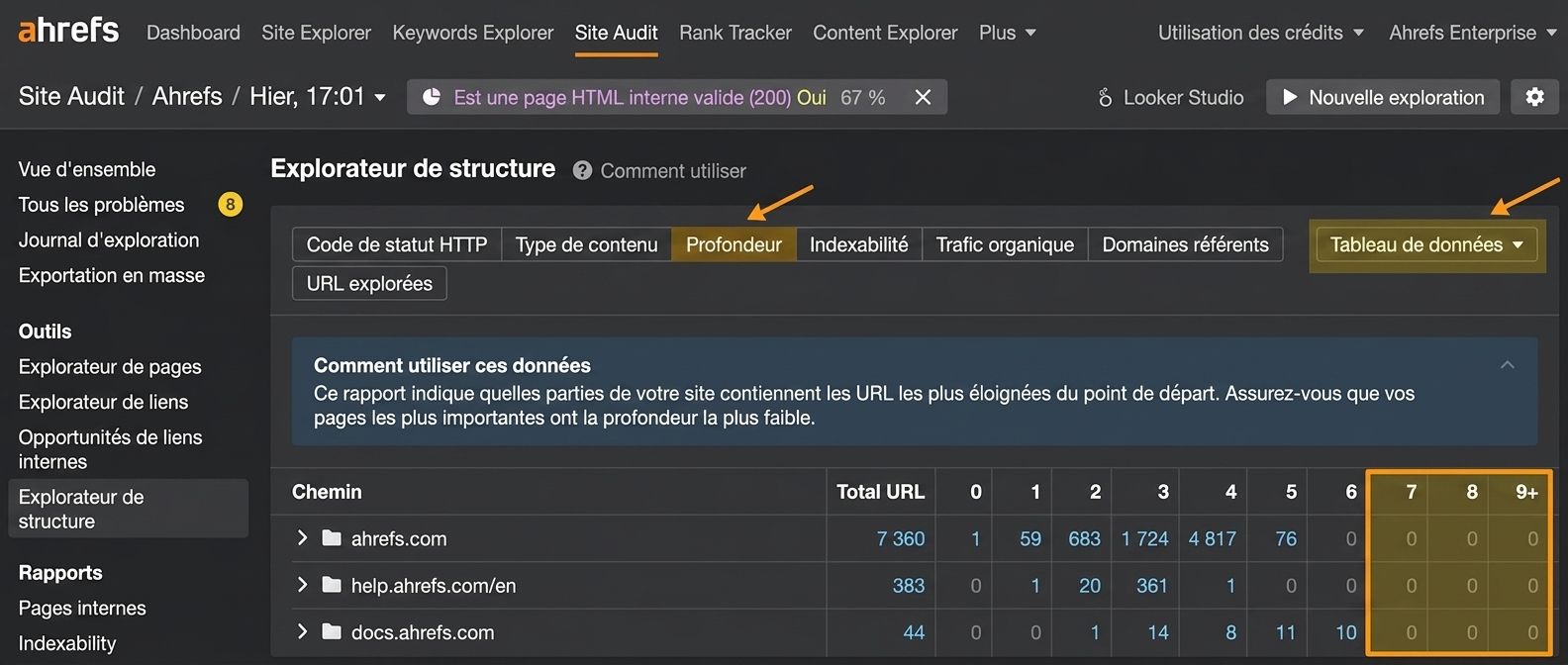Click the 7 360 total URL value
Screen dimensions: 1568x665
point(901,538)
